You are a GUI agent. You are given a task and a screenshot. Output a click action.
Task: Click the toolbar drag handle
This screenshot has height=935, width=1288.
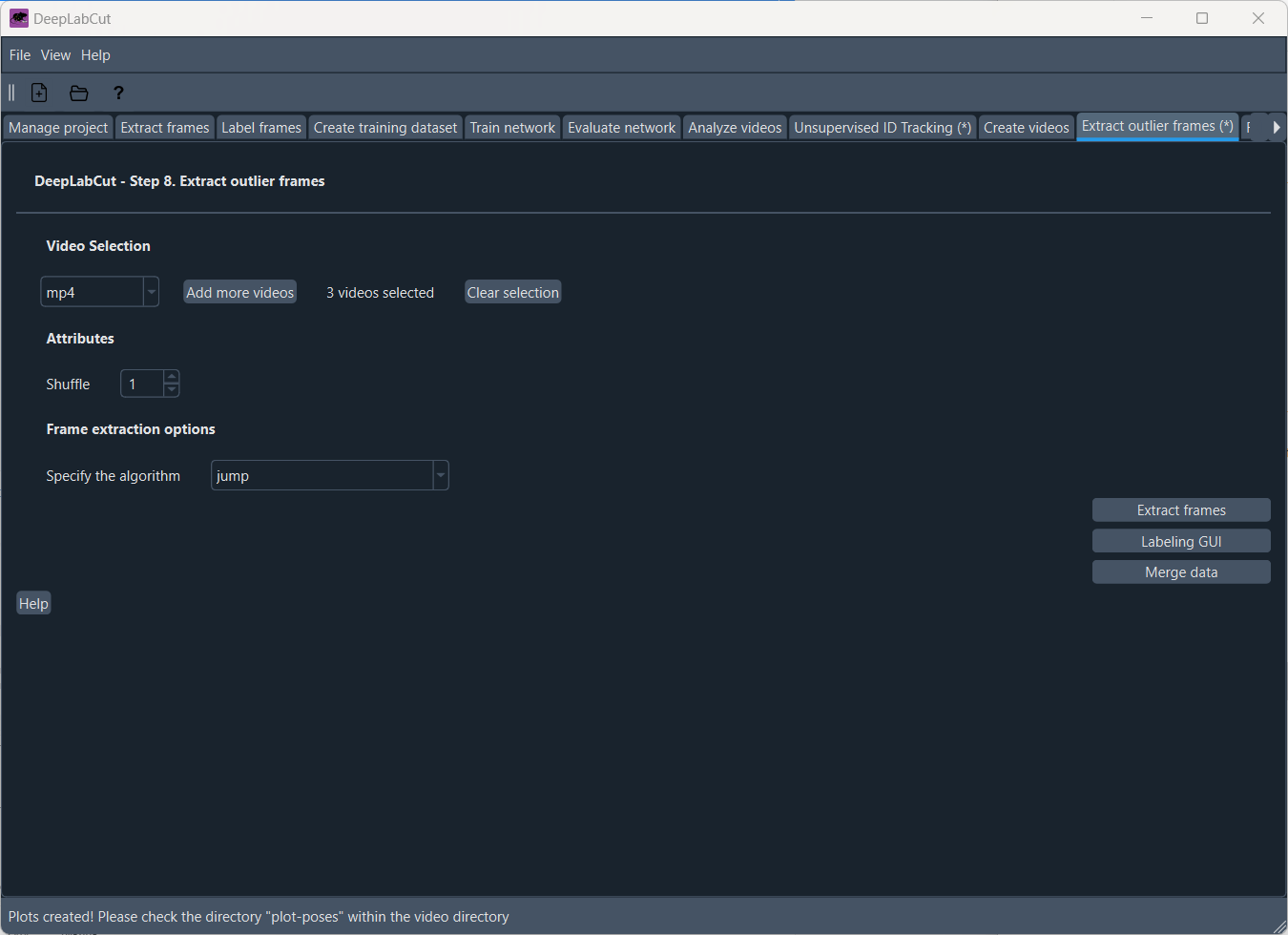[11, 93]
